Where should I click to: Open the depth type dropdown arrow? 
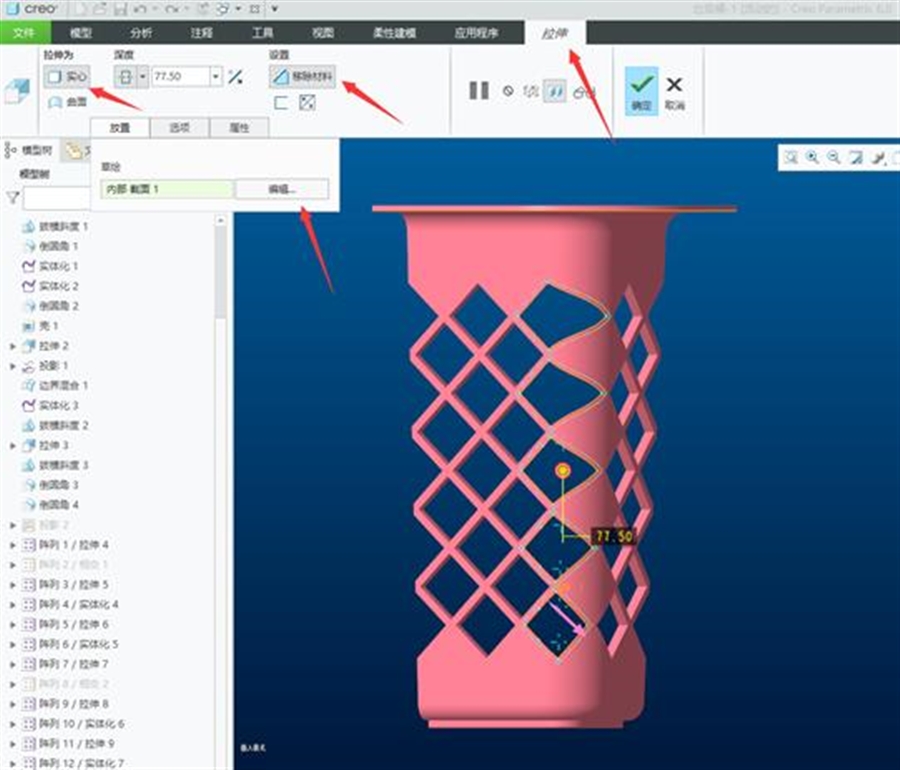143,76
